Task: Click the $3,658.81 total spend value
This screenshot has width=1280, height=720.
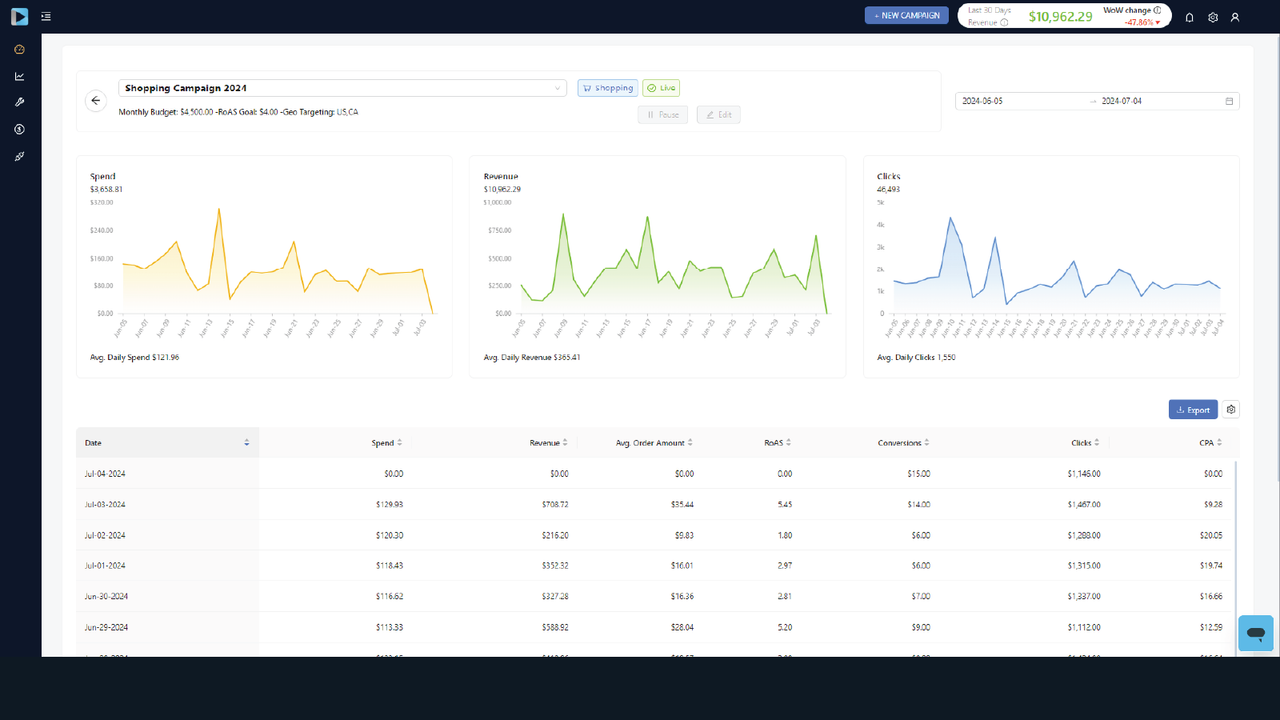Action: pos(106,189)
